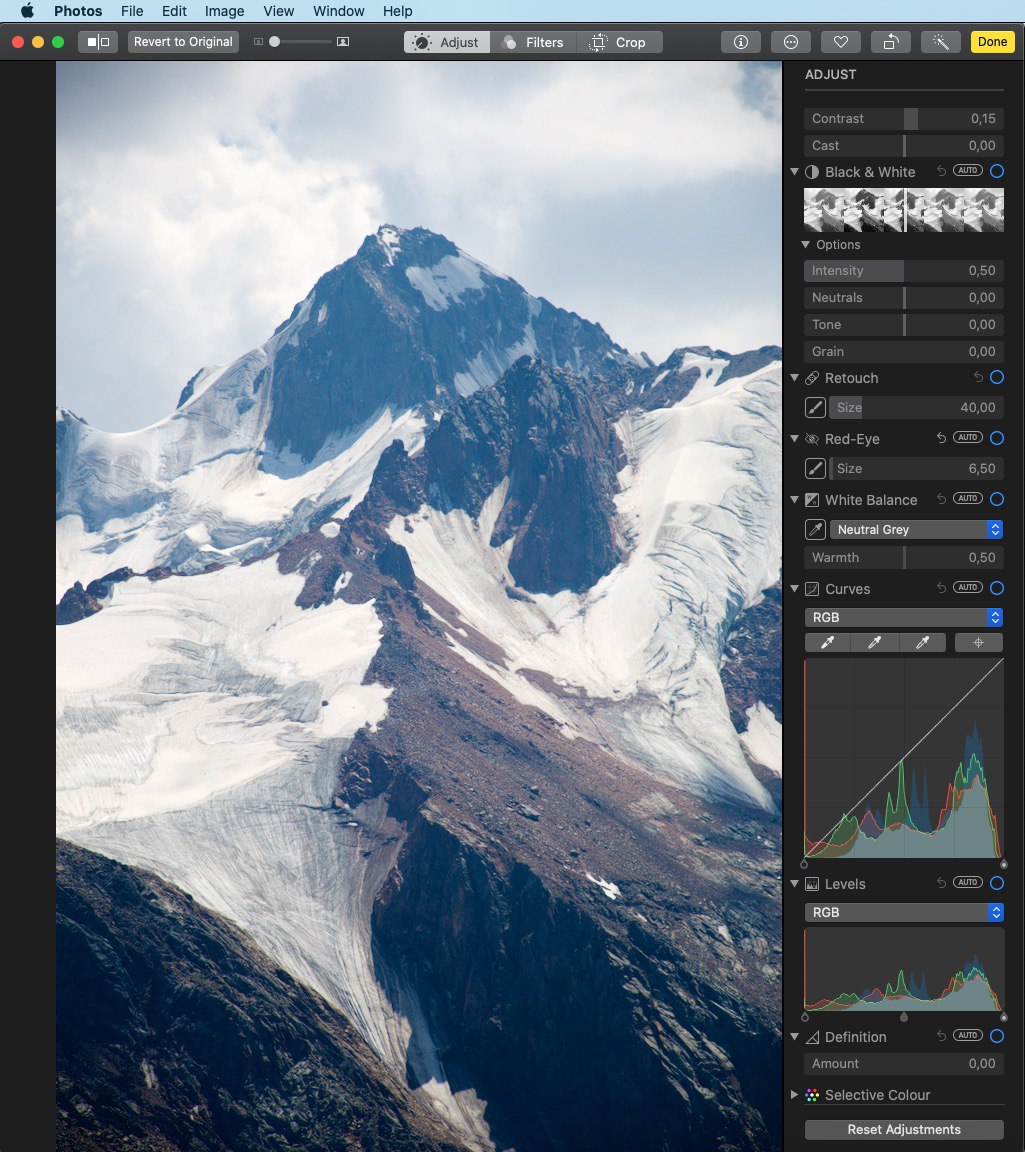Screen dimensions: 1025x1152
Task: Open the Neutral Grey dropdown
Action: [916, 530]
